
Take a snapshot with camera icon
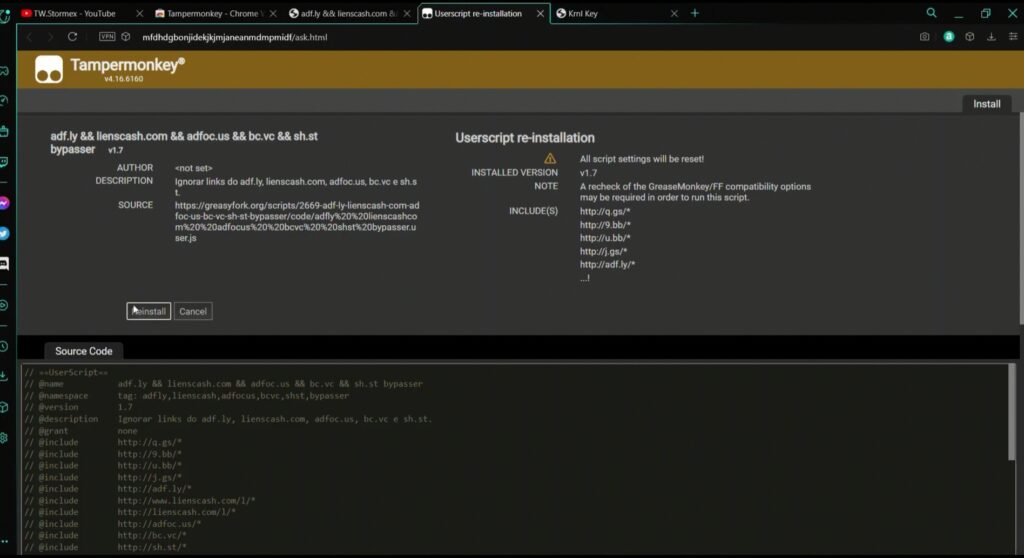tap(925, 37)
